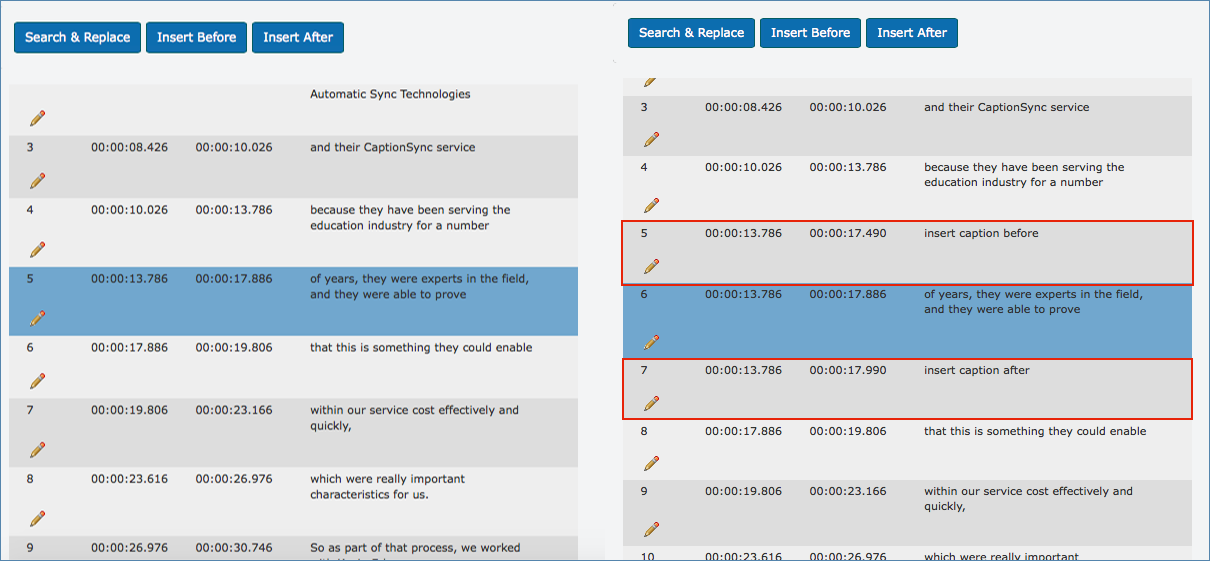Click pencil on highlighted caption 5, left panel
The image size is (1210, 561).
click(37, 318)
